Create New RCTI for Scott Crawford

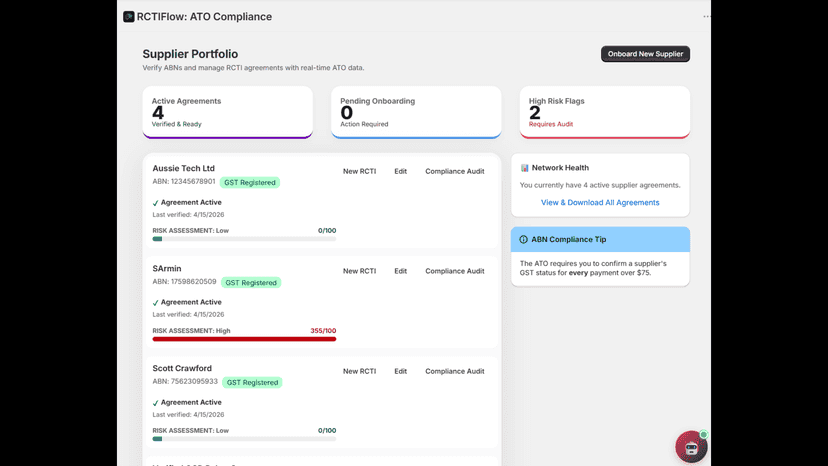click(x=360, y=371)
